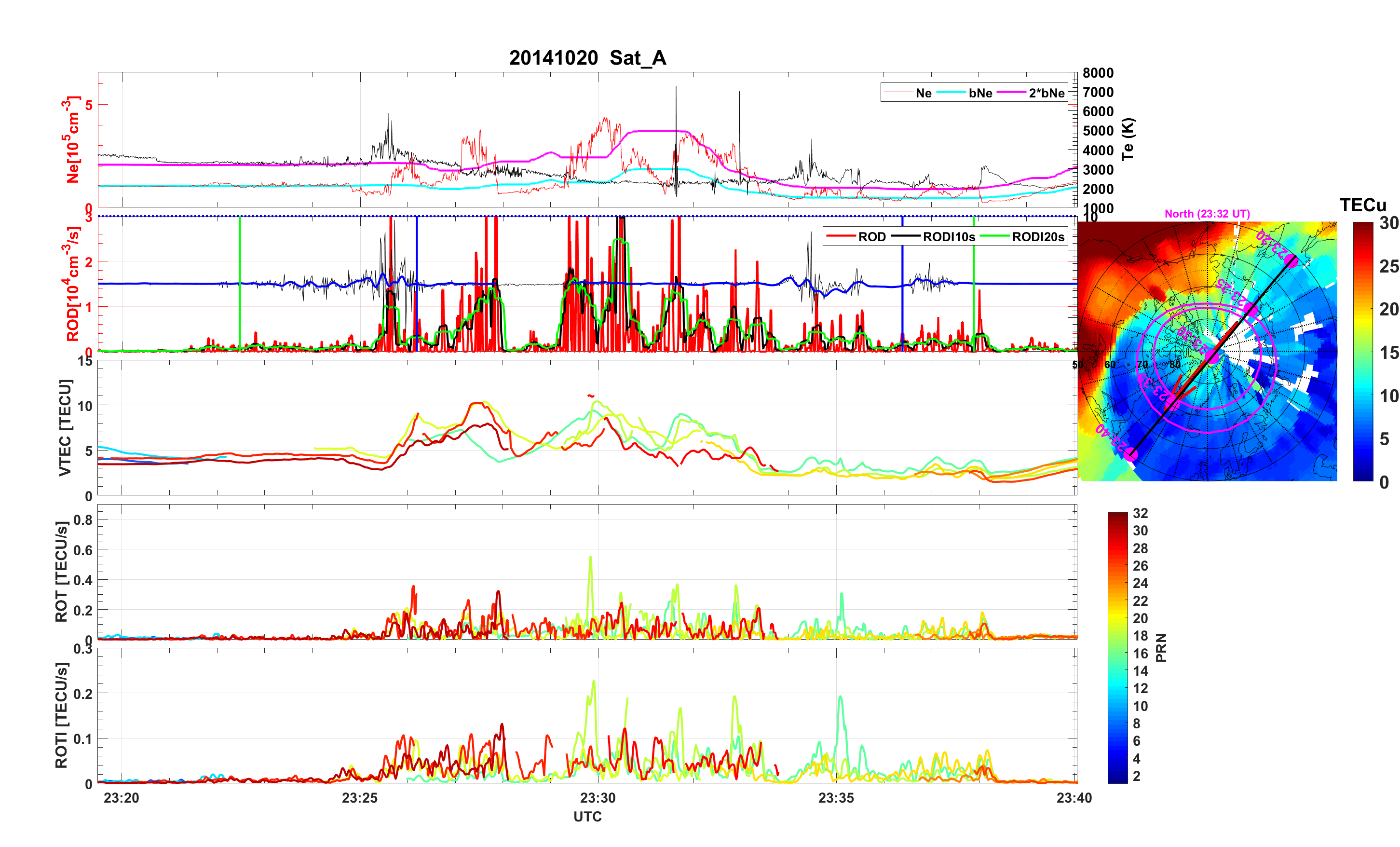Click the thin red Ne legend line sample

coord(898,93)
